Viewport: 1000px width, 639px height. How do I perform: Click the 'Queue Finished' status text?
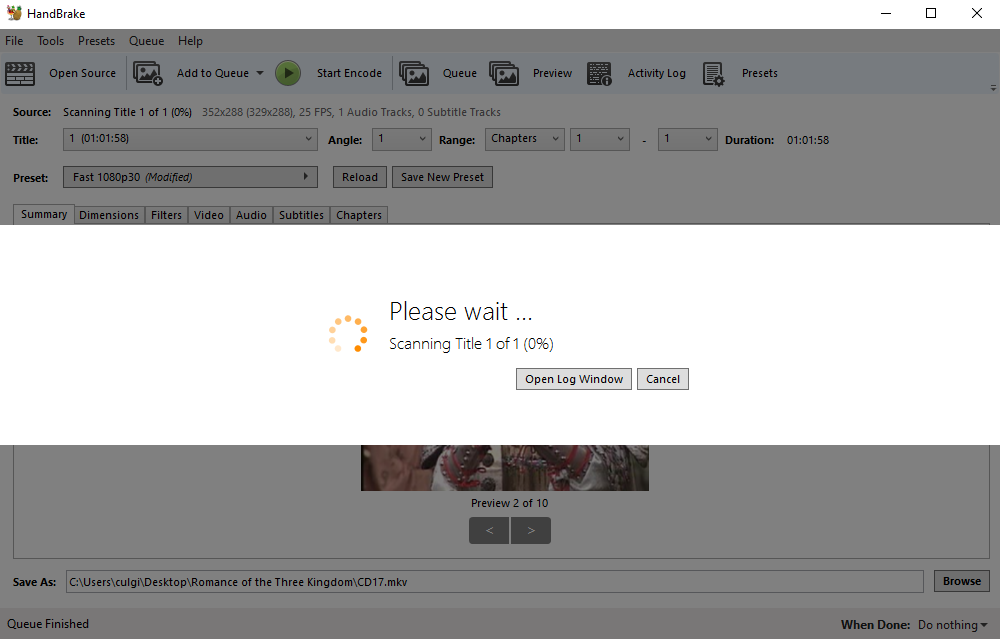point(48,624)
